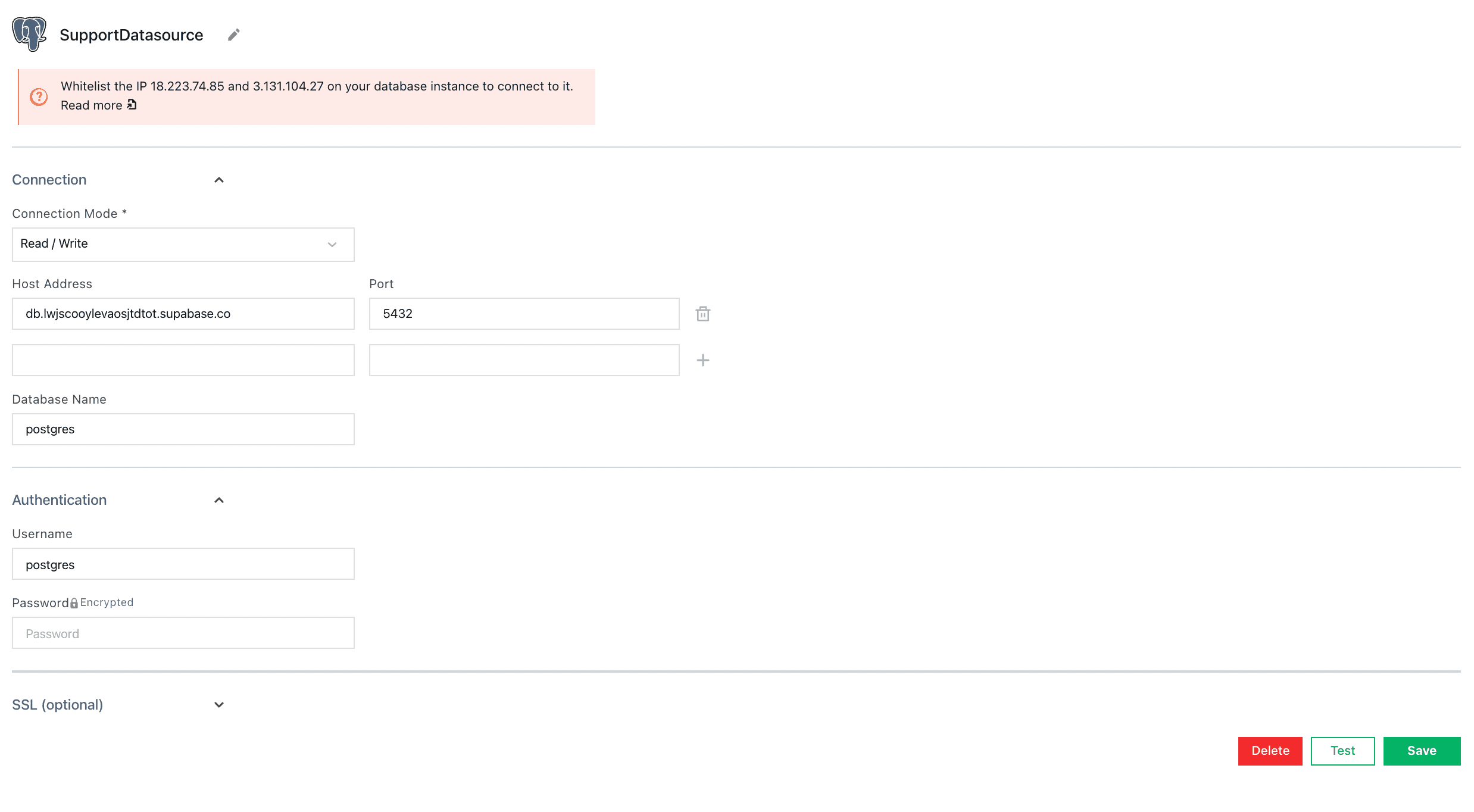1474x812 pixels.
Task: Click the plus icon to add host row
Action: coord(703,360)
